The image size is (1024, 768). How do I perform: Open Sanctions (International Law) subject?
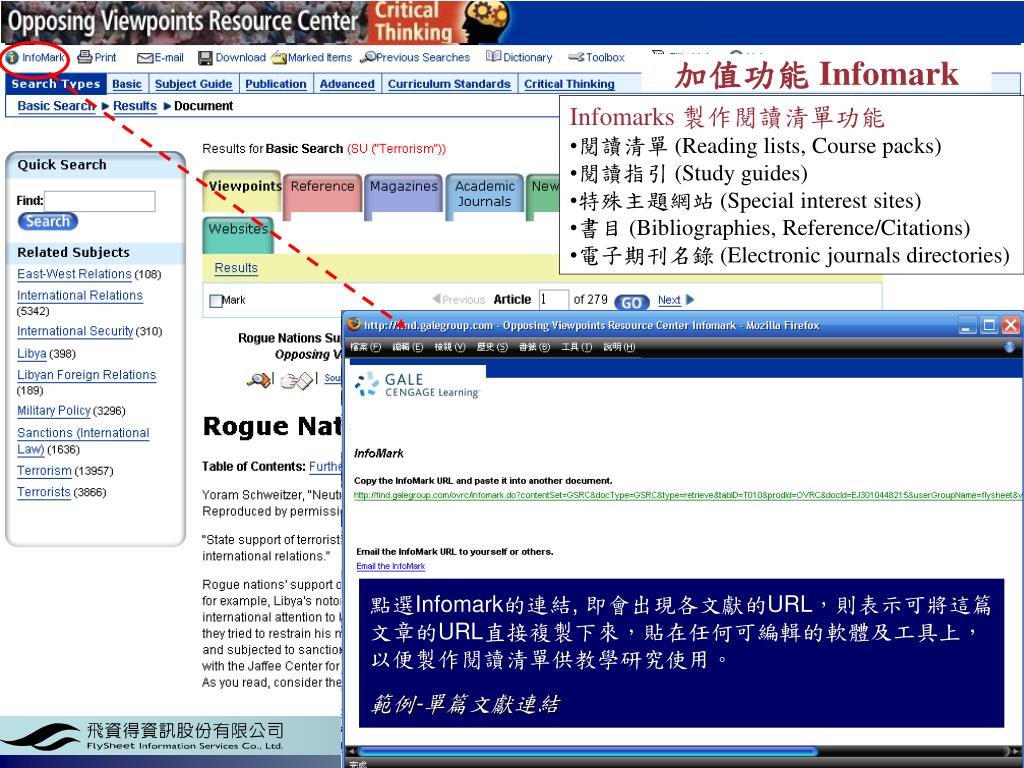point(83,441)
